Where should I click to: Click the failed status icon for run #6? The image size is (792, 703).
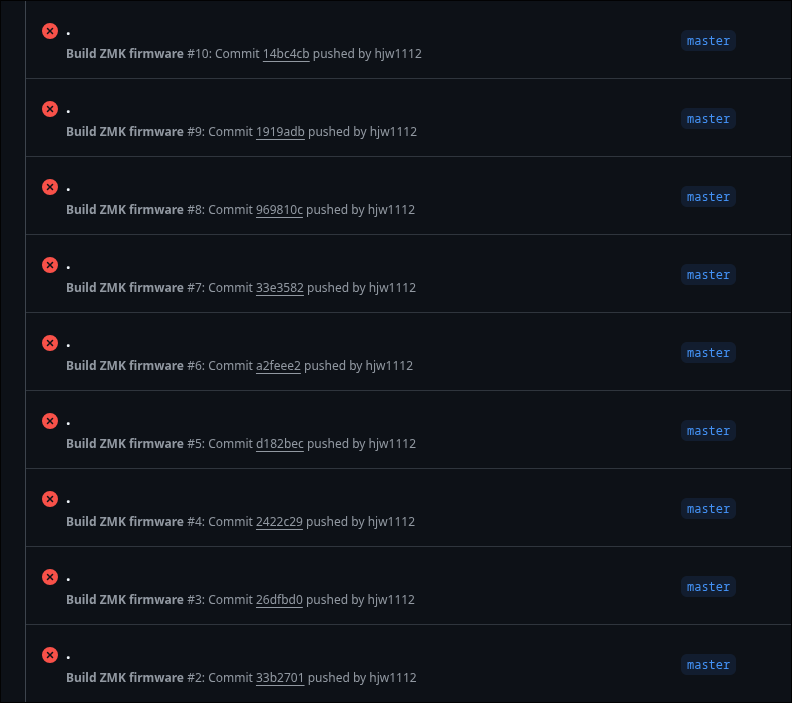(x=50, y=343)
